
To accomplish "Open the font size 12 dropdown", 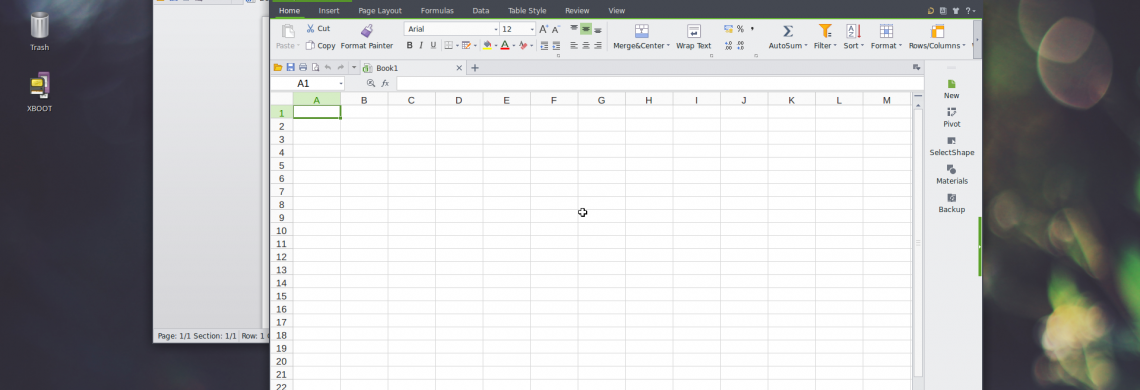I will pos(532,29).
